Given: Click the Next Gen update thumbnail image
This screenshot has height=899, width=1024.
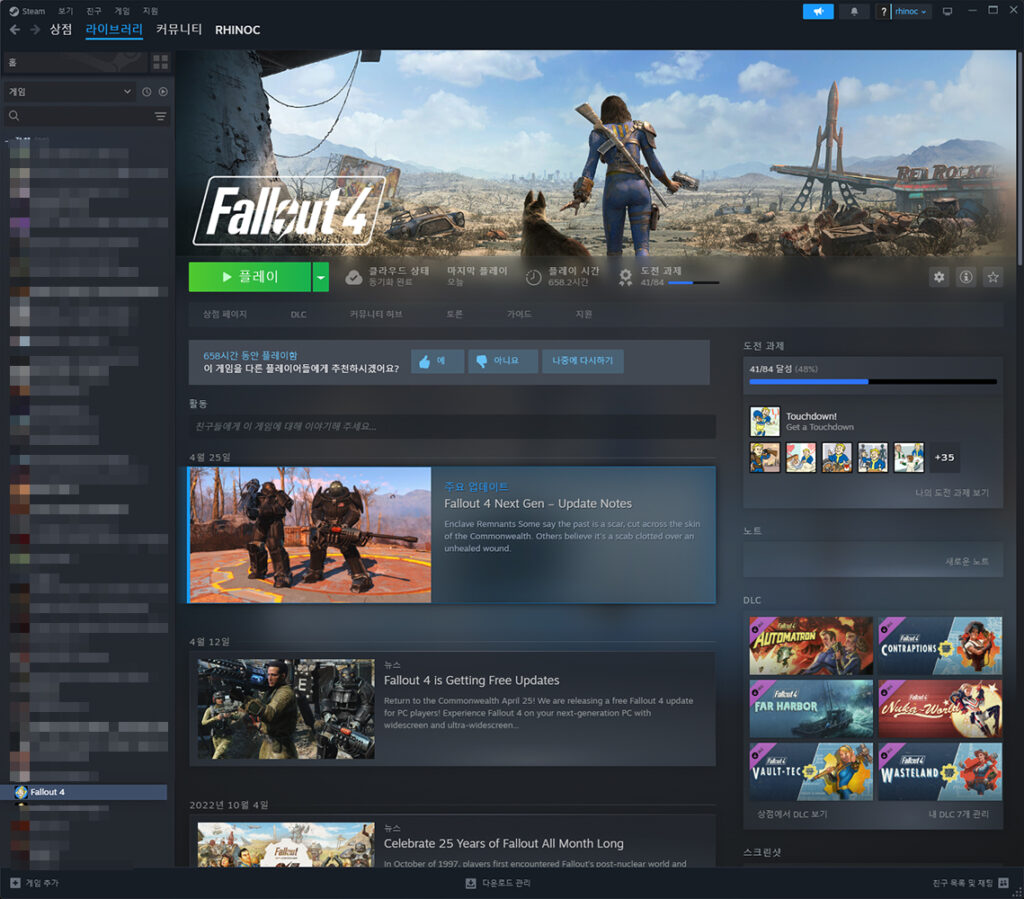Looking at the screenshot, I should tap(310, 535).
